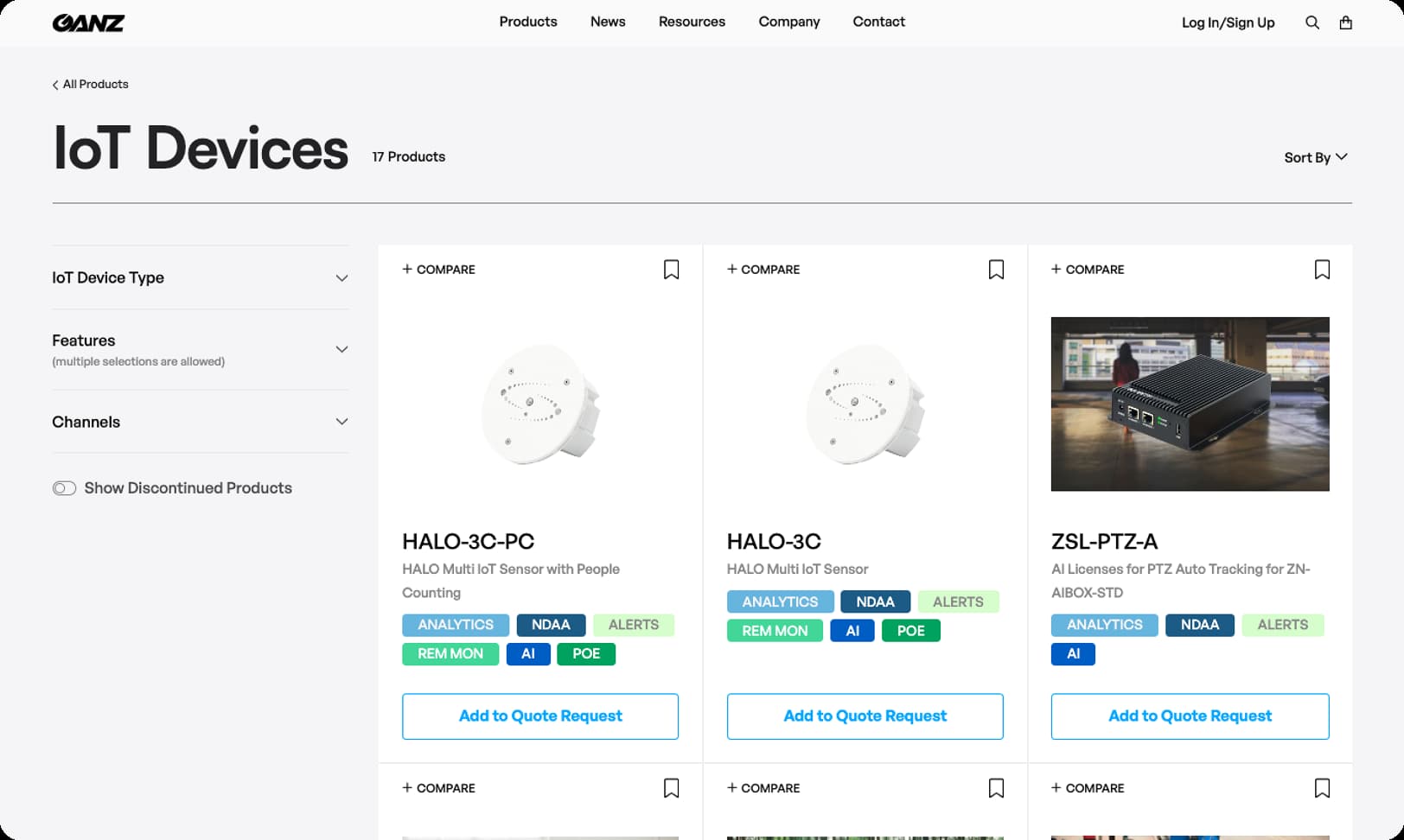Image resolution: width=1404 pixels, height=840 pixels.
Task: Add ZSL-PTZ-A to compare
Action: pyautogui.click(x=1088, y=270)
